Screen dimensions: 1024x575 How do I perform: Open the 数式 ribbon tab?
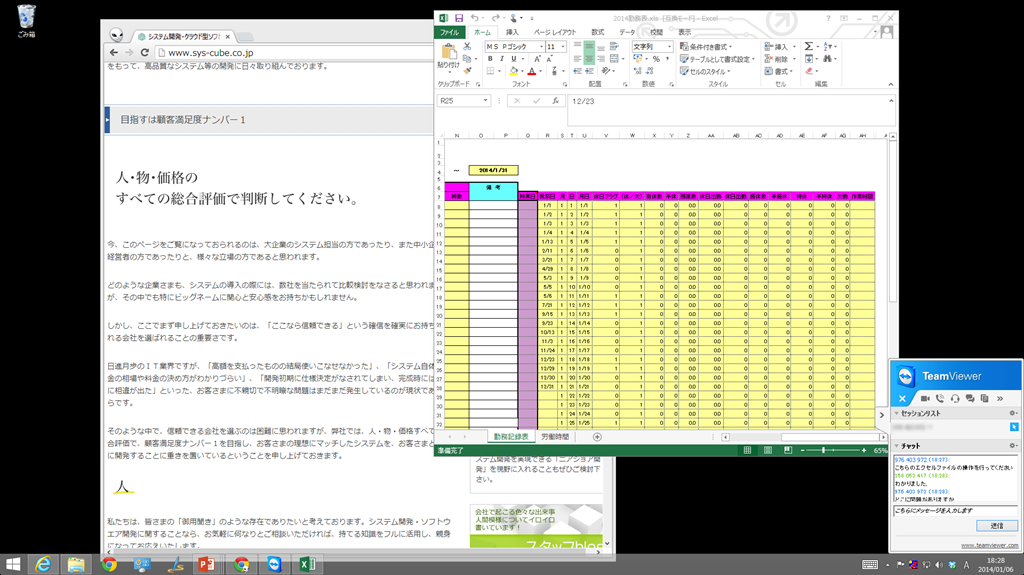(x=598, y=32)
